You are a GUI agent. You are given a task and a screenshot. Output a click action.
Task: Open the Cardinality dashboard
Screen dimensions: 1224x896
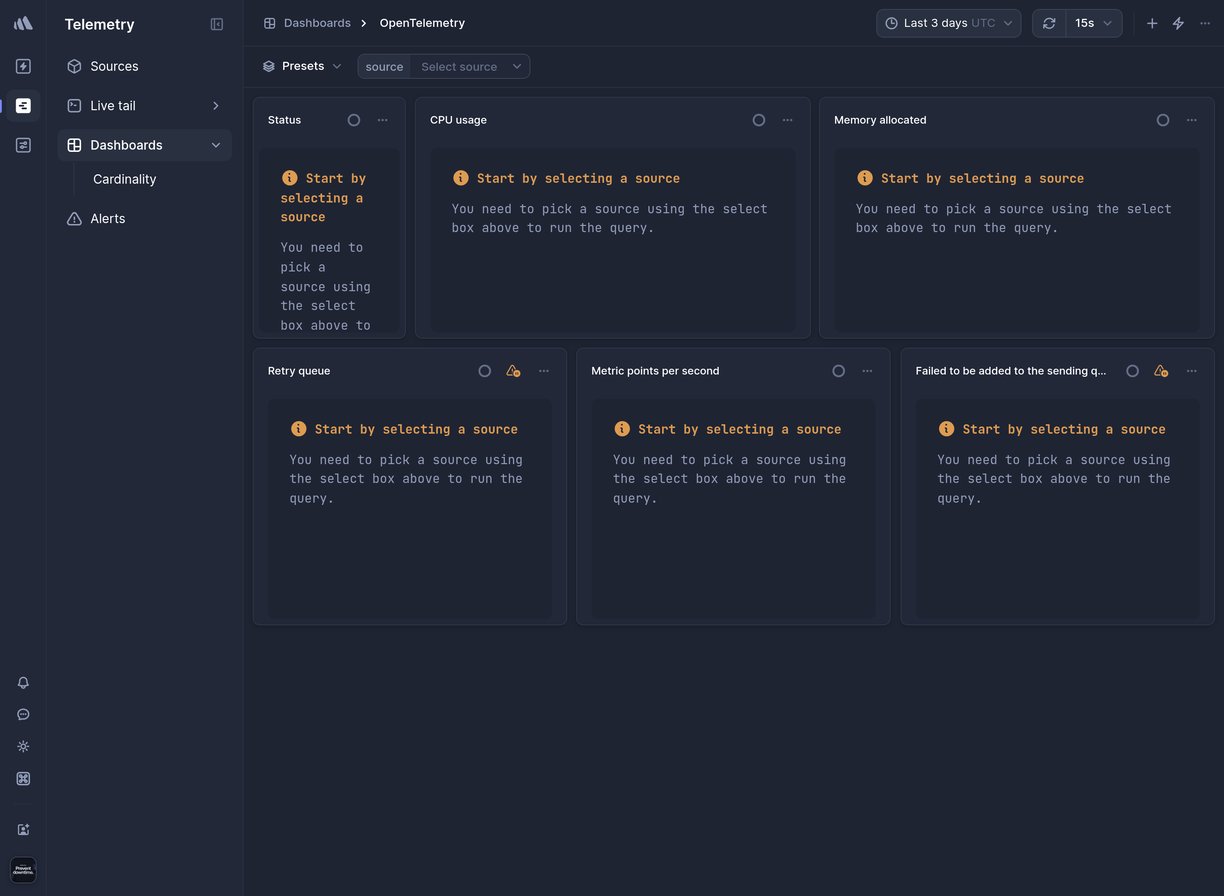pos(125,179)
